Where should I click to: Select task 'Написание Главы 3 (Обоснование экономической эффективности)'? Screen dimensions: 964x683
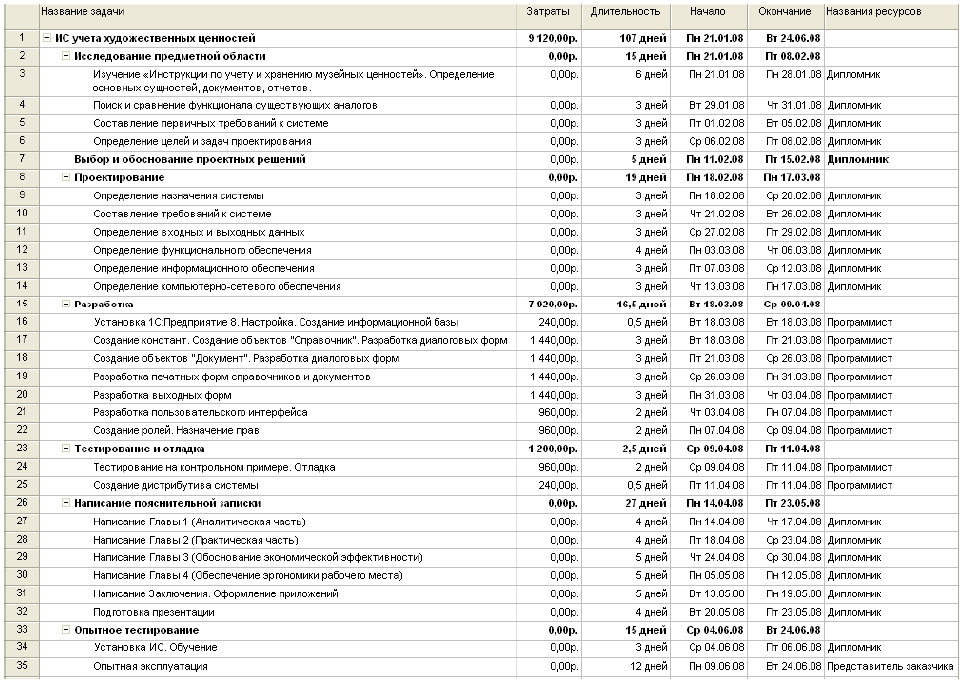point(258,558)
